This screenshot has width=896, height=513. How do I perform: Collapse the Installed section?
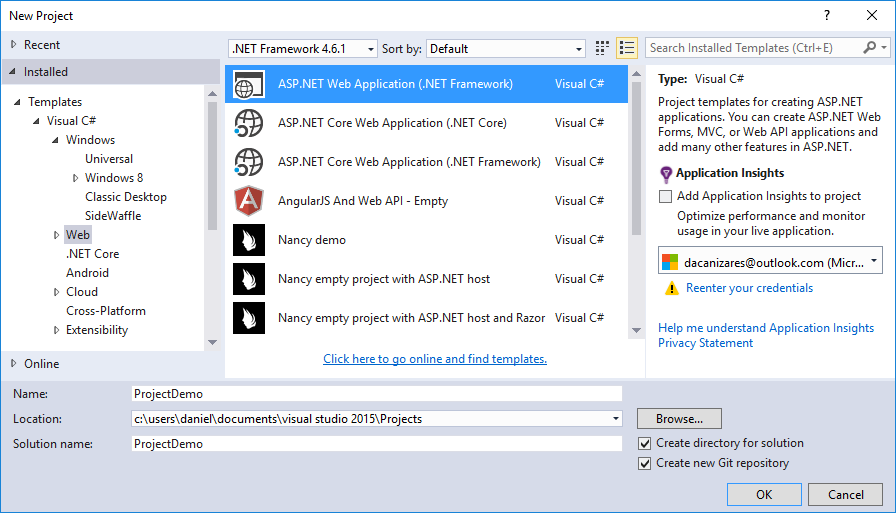12,71
